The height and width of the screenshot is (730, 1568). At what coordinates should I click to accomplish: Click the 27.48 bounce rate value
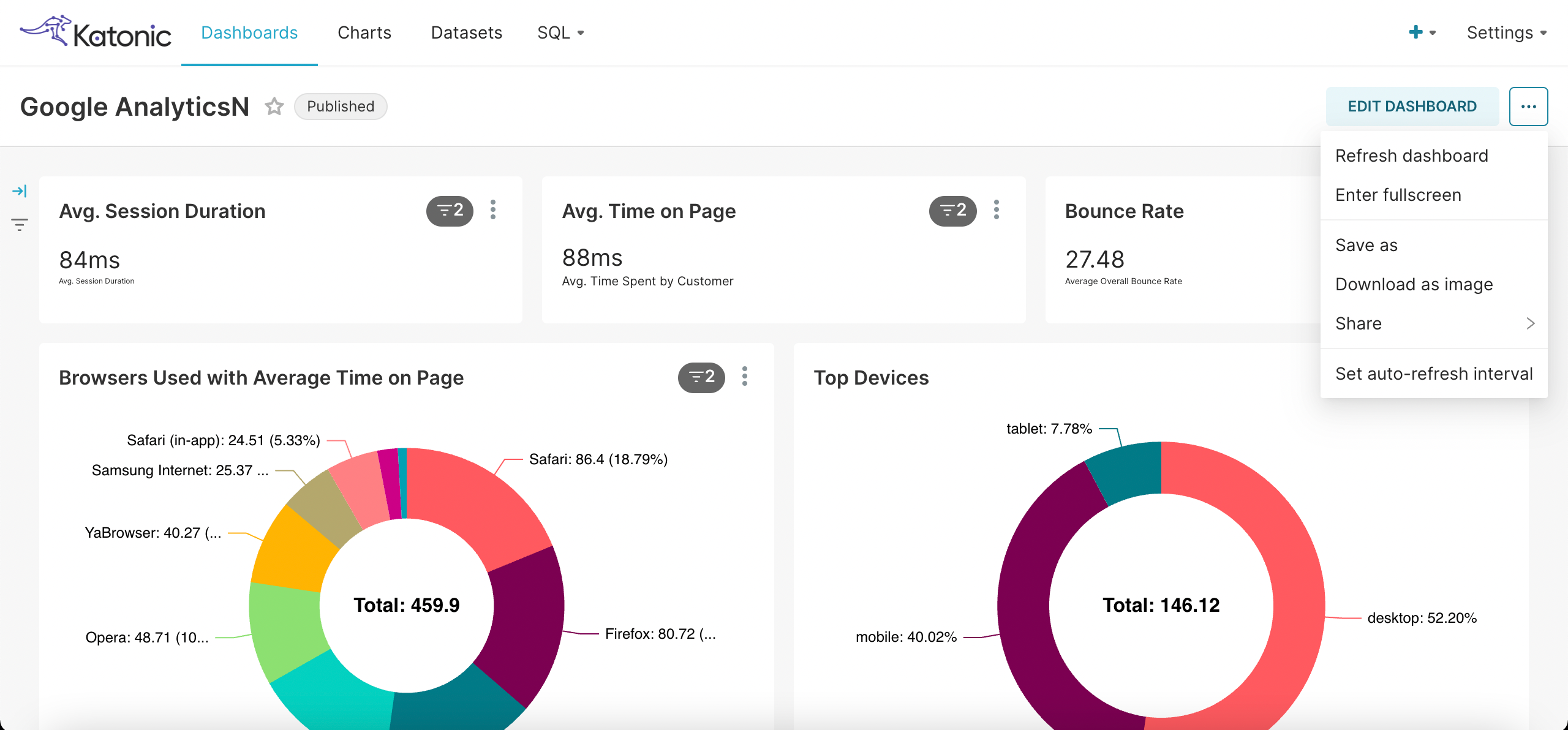1095,260
